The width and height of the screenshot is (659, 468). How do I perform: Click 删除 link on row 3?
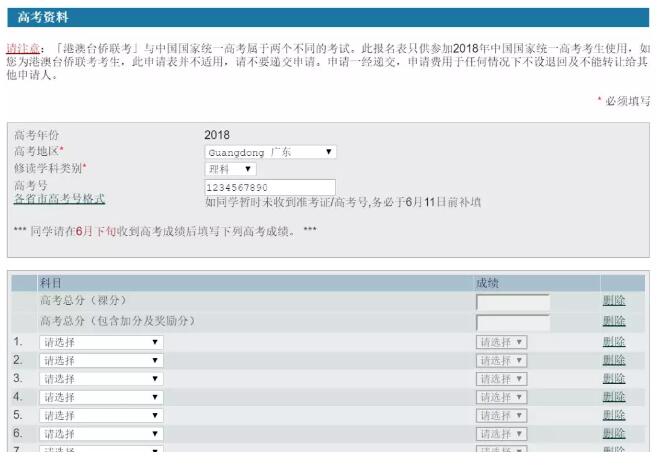(614, 379)
